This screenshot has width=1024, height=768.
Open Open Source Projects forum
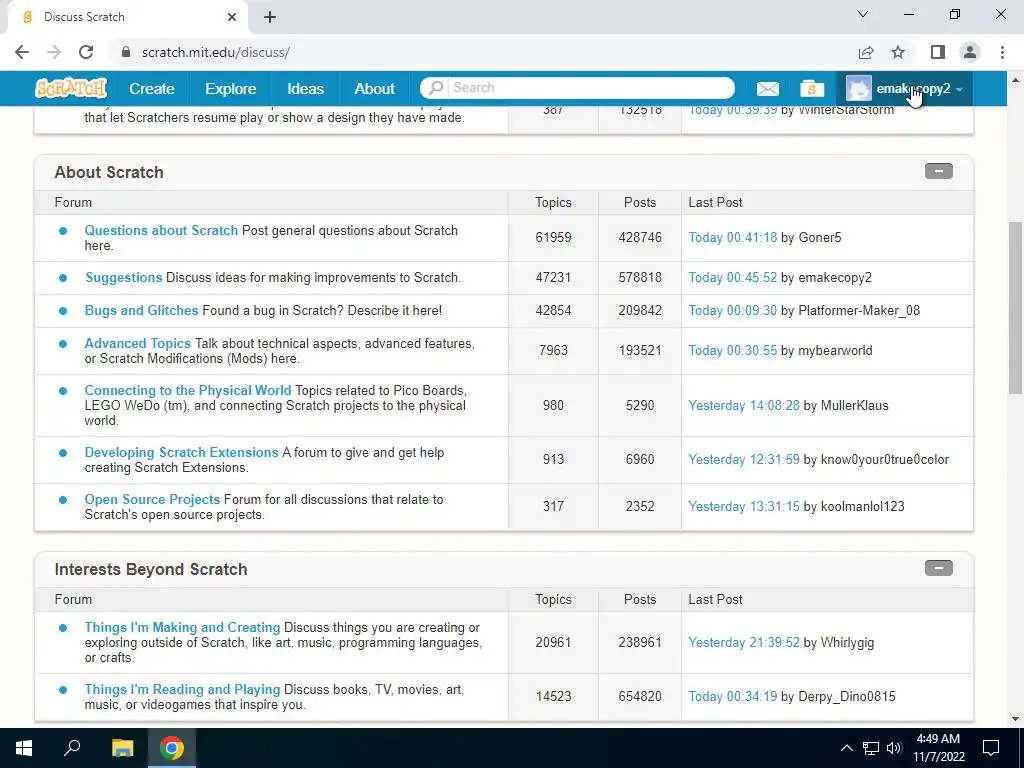[x=152, y=500]
